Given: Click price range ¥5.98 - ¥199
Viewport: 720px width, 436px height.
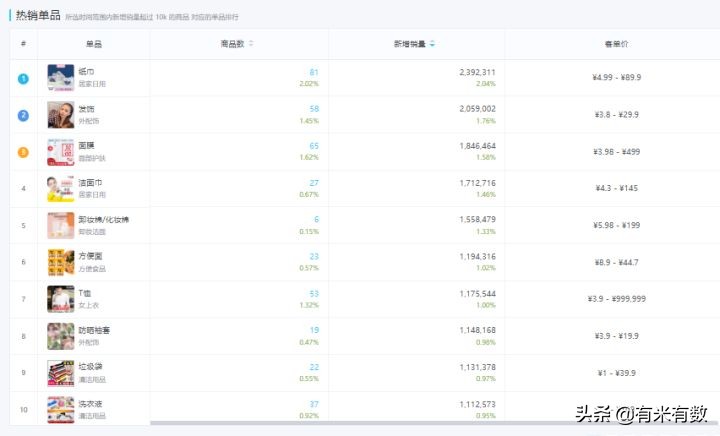Looking at the screenshot, I should [616, 225].
